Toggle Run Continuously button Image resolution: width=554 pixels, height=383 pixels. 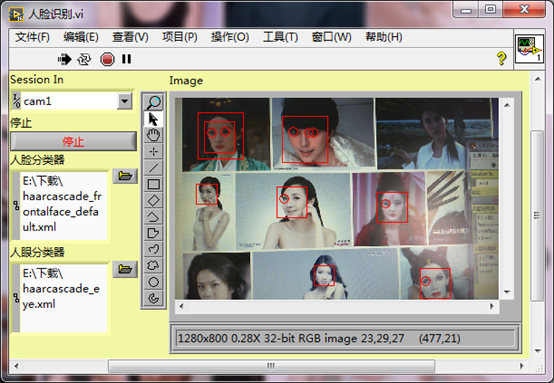pyautogui.click(x=84, y=59)
